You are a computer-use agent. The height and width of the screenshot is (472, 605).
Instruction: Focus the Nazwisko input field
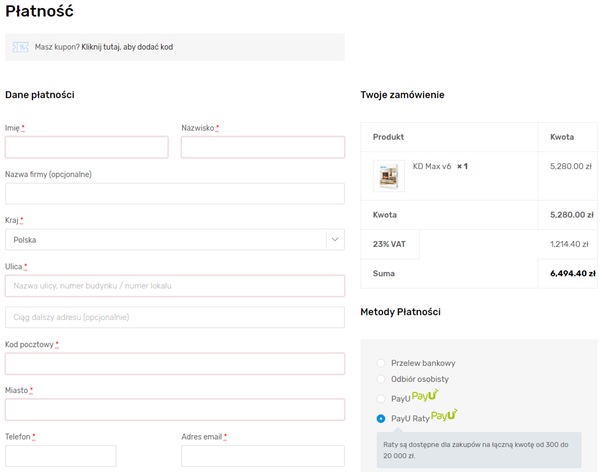[x=262, y=148]
